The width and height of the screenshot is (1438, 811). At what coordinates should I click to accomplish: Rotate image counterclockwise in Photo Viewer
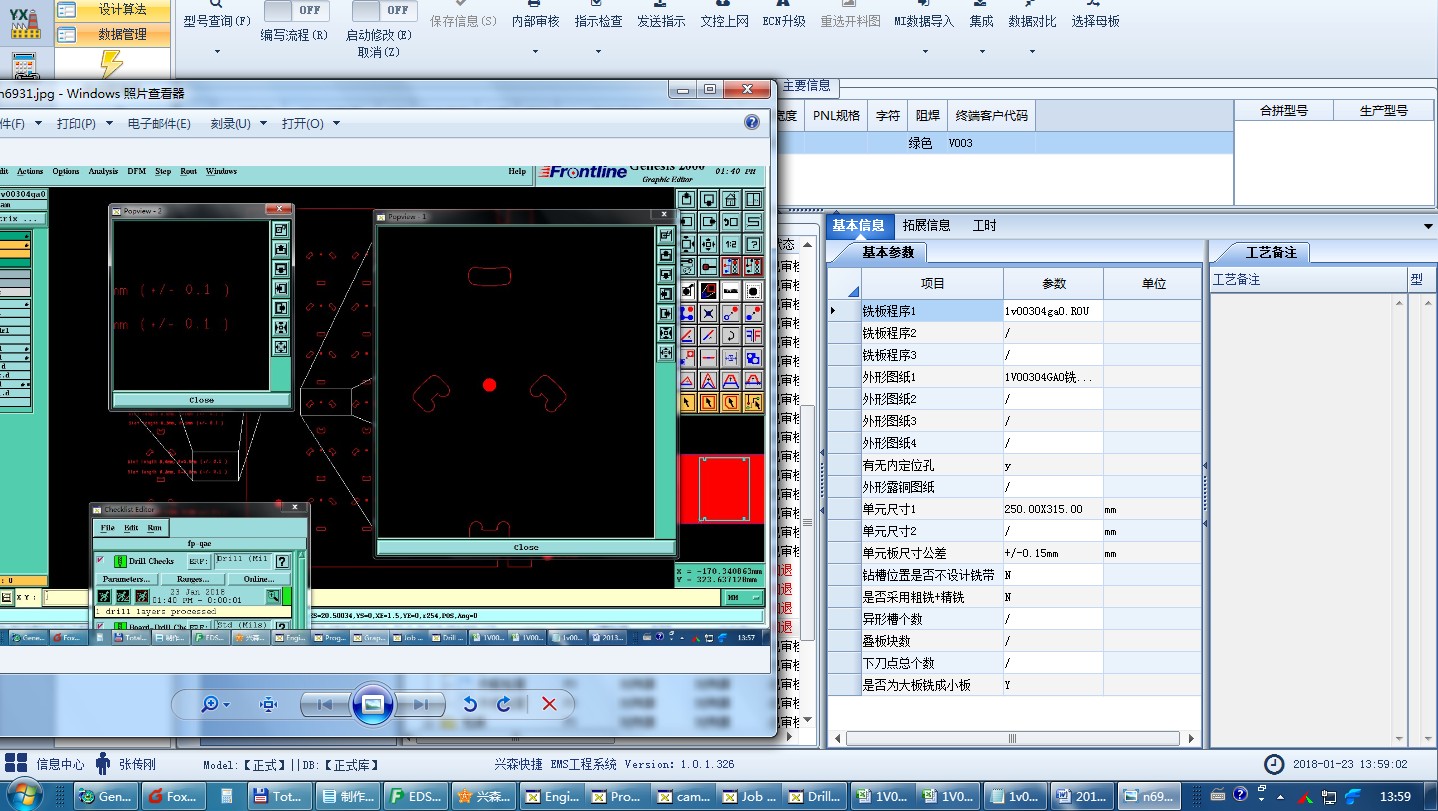point(470,704)
